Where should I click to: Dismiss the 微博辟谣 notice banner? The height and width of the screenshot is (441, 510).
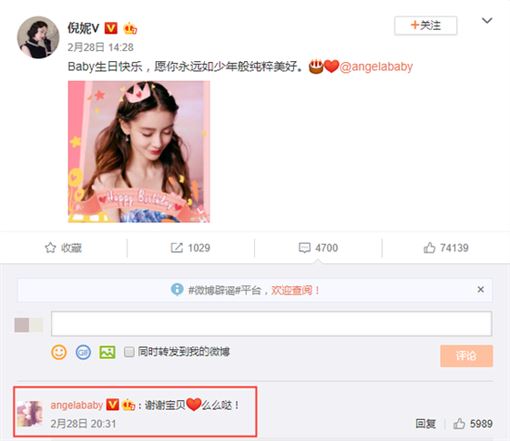click(x=481, y=289)
